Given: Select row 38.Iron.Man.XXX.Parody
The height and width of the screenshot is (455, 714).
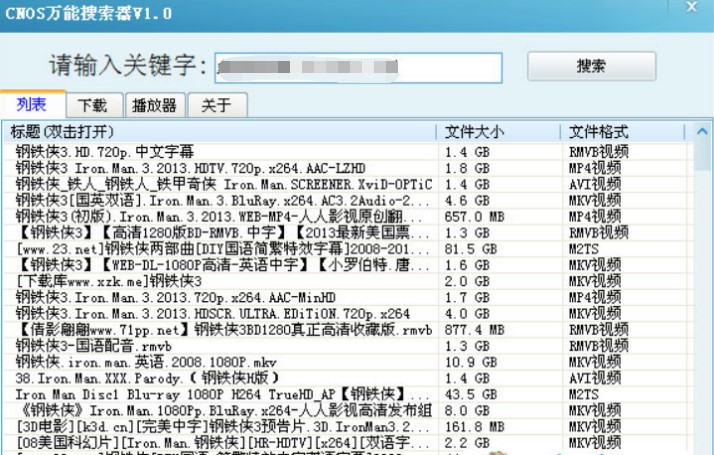Looking at the screenshot, I should click(348, 378).
